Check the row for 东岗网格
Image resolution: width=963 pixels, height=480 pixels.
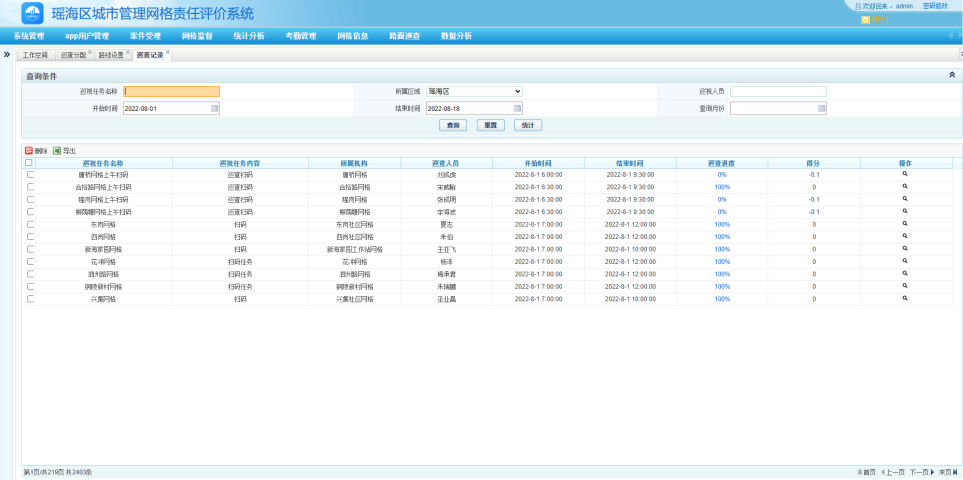coord(30,224)
